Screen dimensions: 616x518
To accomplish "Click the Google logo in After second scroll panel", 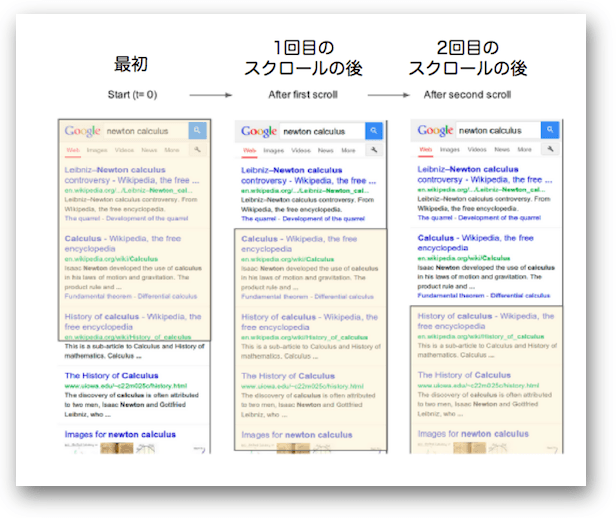I will [x=435, y=130].
